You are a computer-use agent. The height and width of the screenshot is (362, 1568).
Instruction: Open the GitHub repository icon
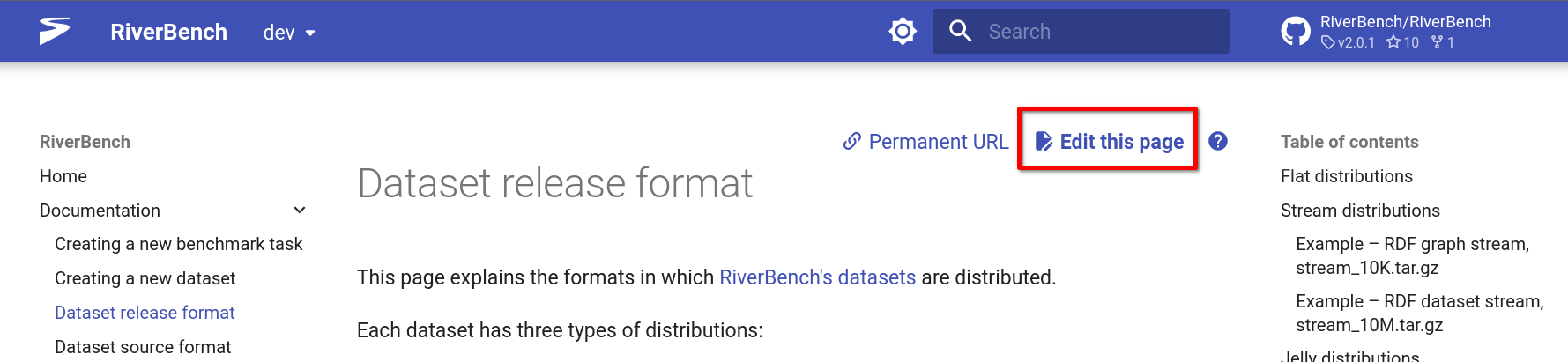[1296, 32]
